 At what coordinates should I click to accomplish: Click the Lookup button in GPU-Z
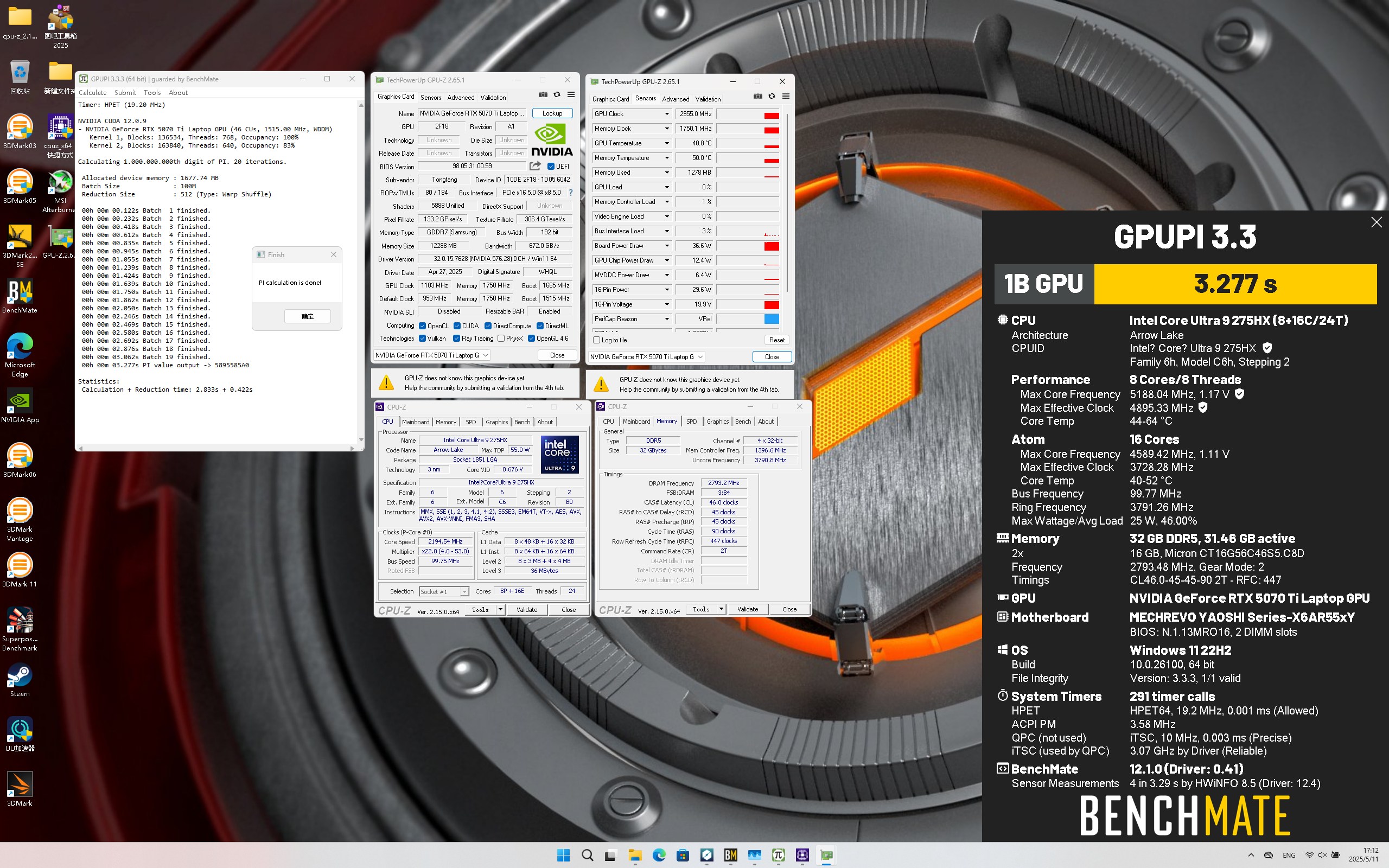coord(552,113)
